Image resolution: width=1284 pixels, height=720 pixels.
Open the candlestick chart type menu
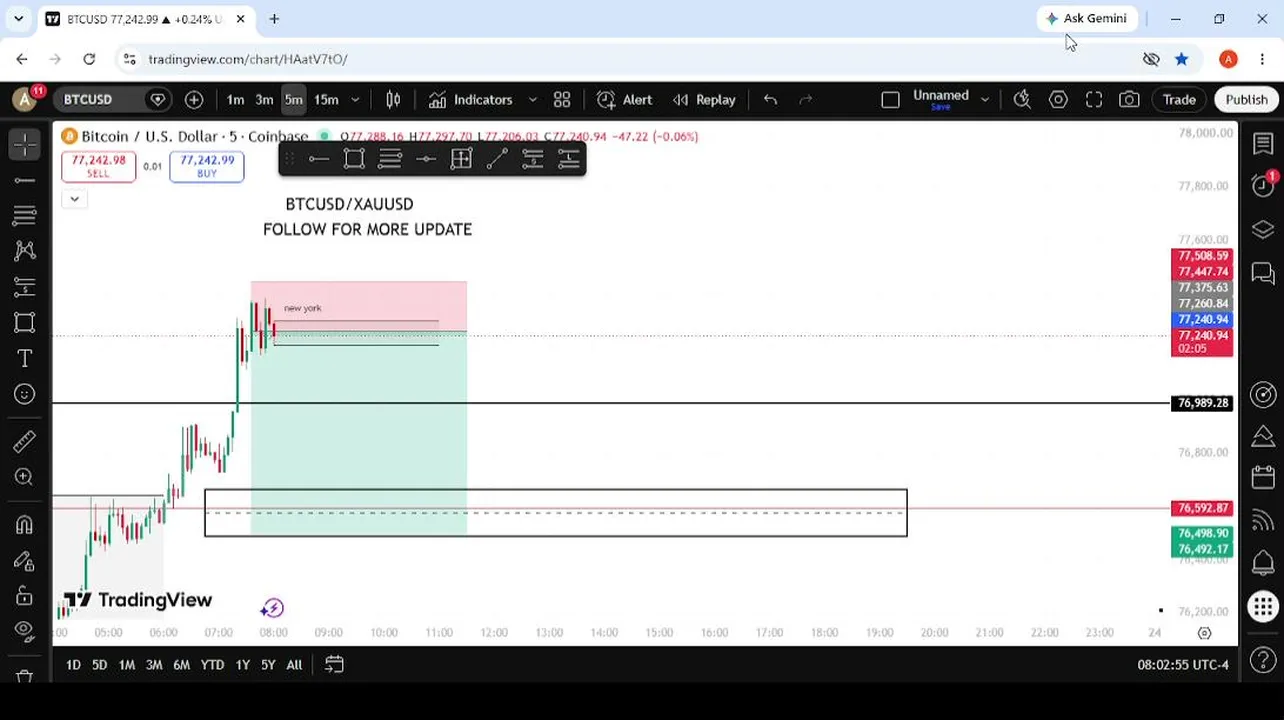click(x=393, y=99)
